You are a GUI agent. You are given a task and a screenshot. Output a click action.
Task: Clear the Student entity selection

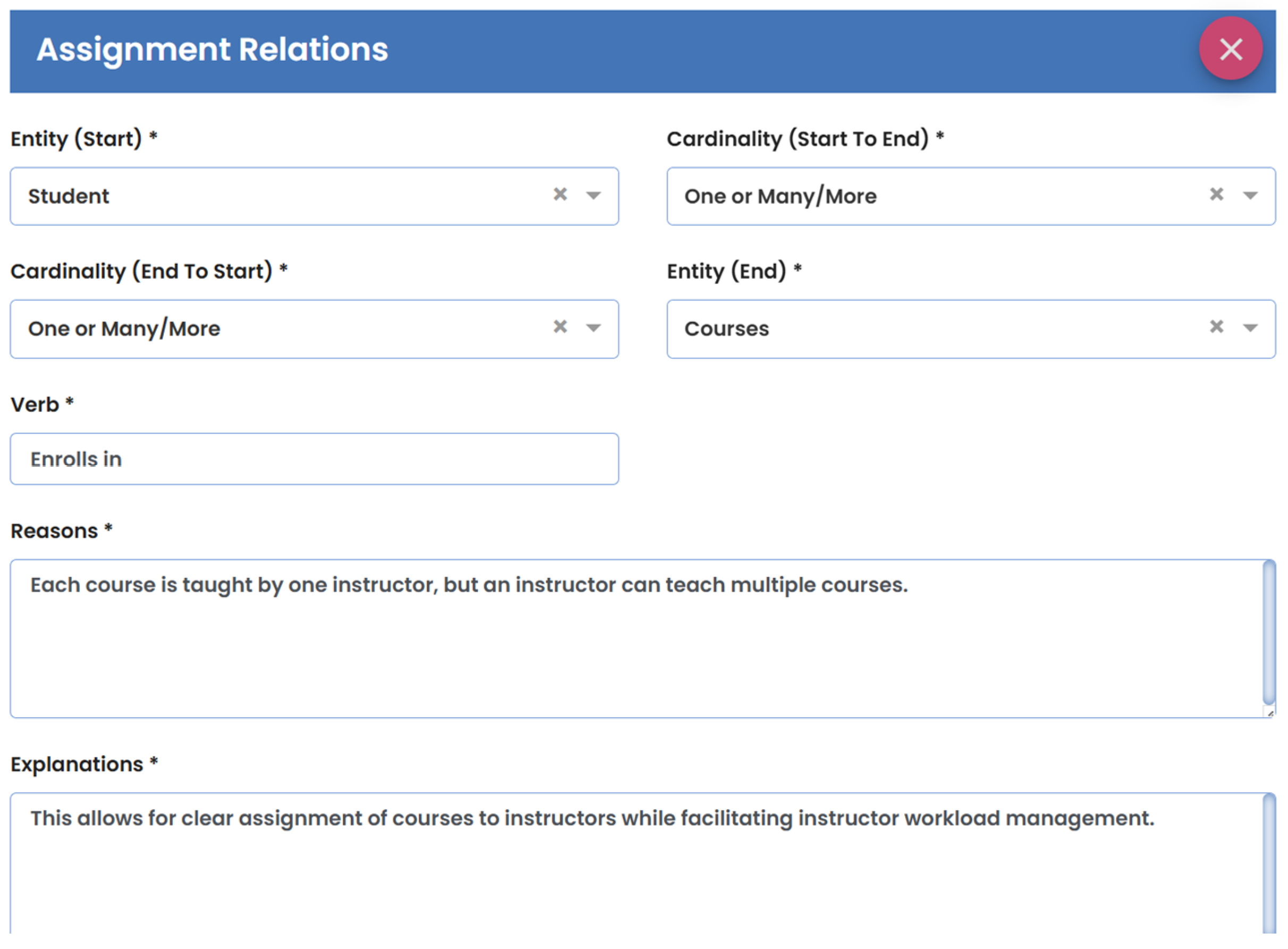click(x=560, y=195)
